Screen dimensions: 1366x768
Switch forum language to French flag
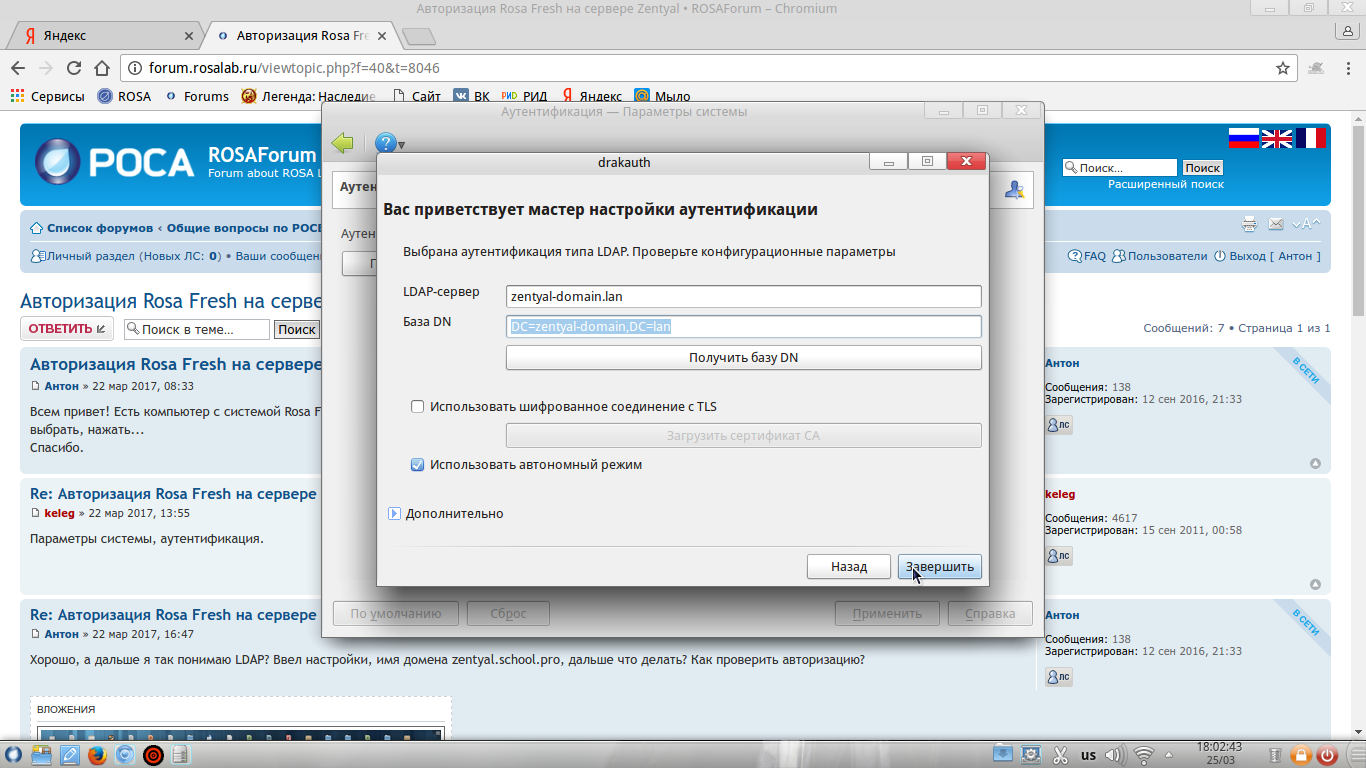1310,138
